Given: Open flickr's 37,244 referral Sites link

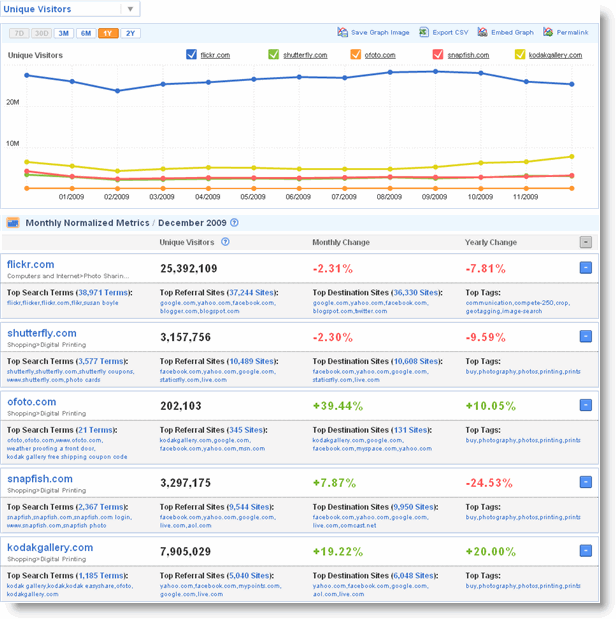Looking at the screenshot, I should coord(251,293).
